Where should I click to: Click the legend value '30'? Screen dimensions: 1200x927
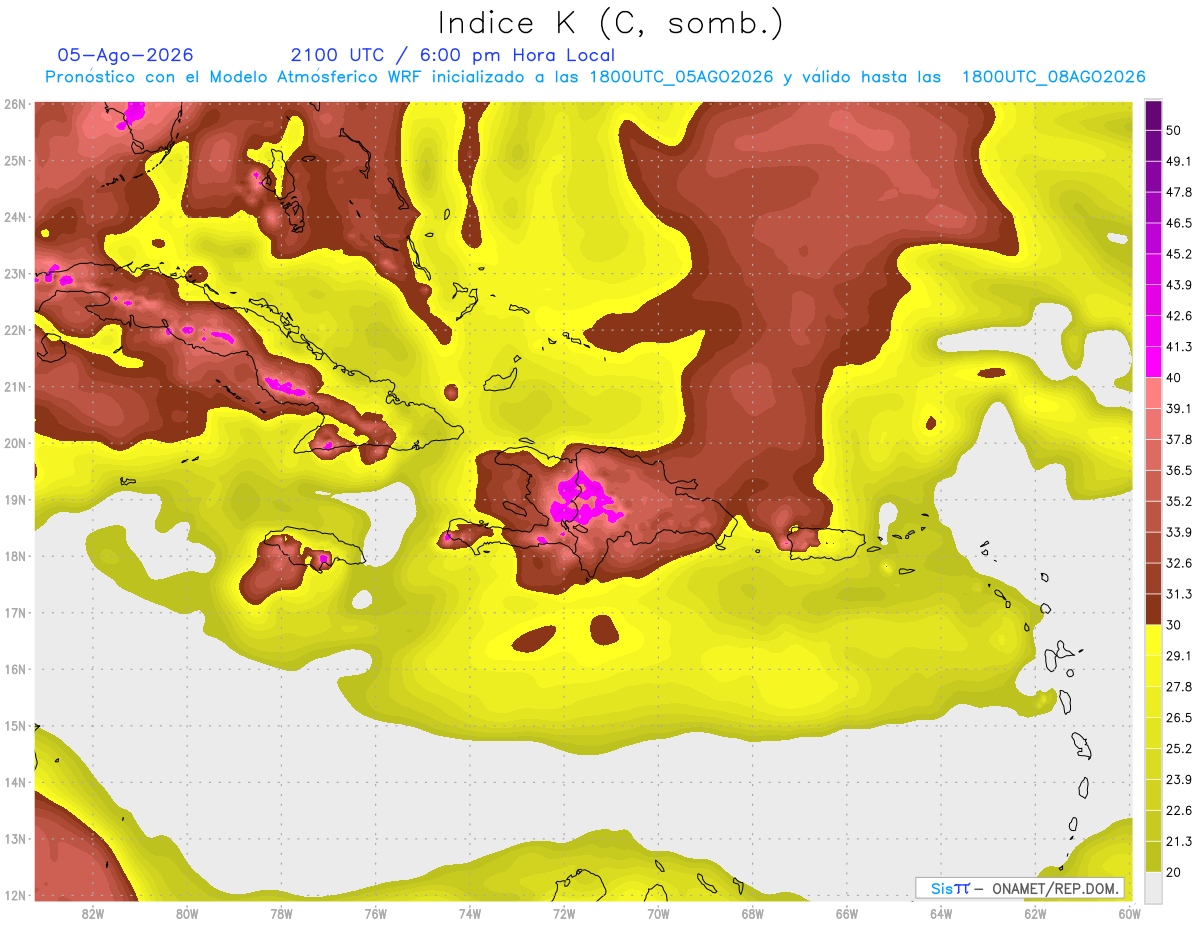tap(1175, 625)
